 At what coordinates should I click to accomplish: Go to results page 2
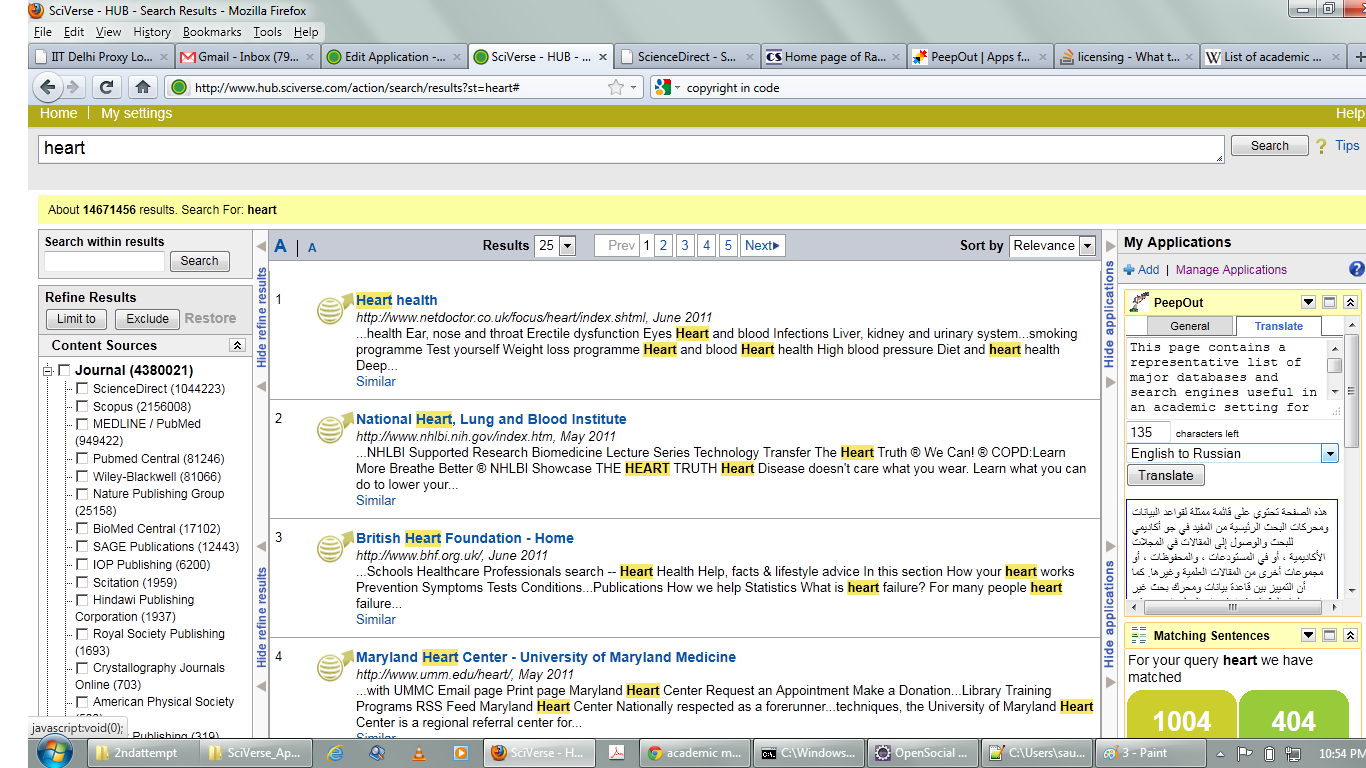pos(662,246)
